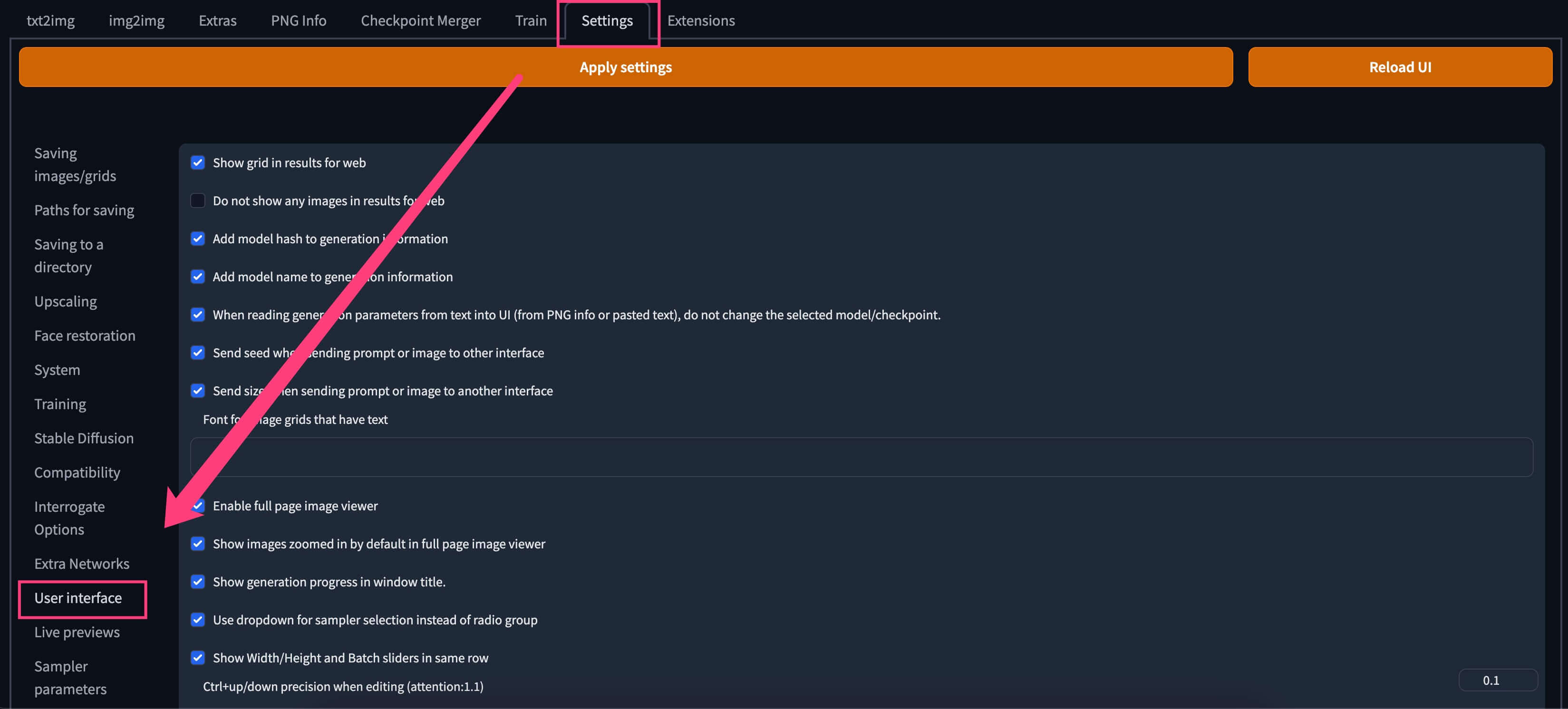Click the Apply settings button
The height and width of the screenshot is (709, 1568).
625,67
